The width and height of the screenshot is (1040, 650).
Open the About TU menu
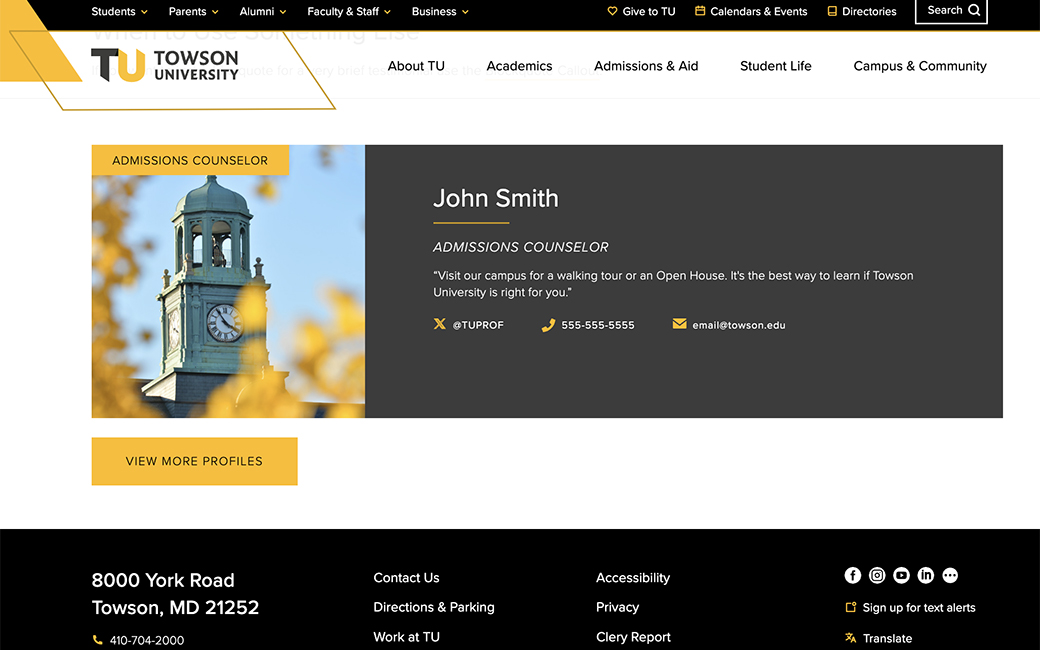(416, 66)
